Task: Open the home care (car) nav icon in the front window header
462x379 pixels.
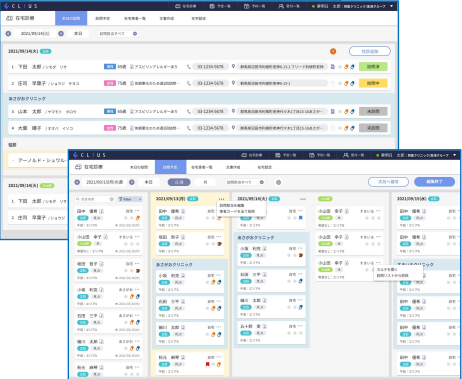Action: click(x=244, y=155)
